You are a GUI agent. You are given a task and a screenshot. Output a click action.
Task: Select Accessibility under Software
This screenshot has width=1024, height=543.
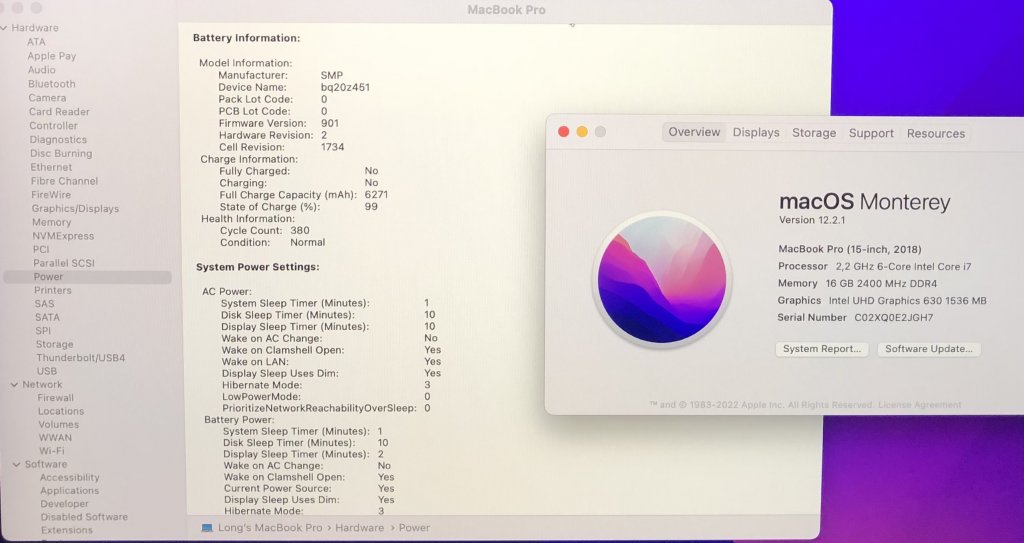click(x=70, y=478)
